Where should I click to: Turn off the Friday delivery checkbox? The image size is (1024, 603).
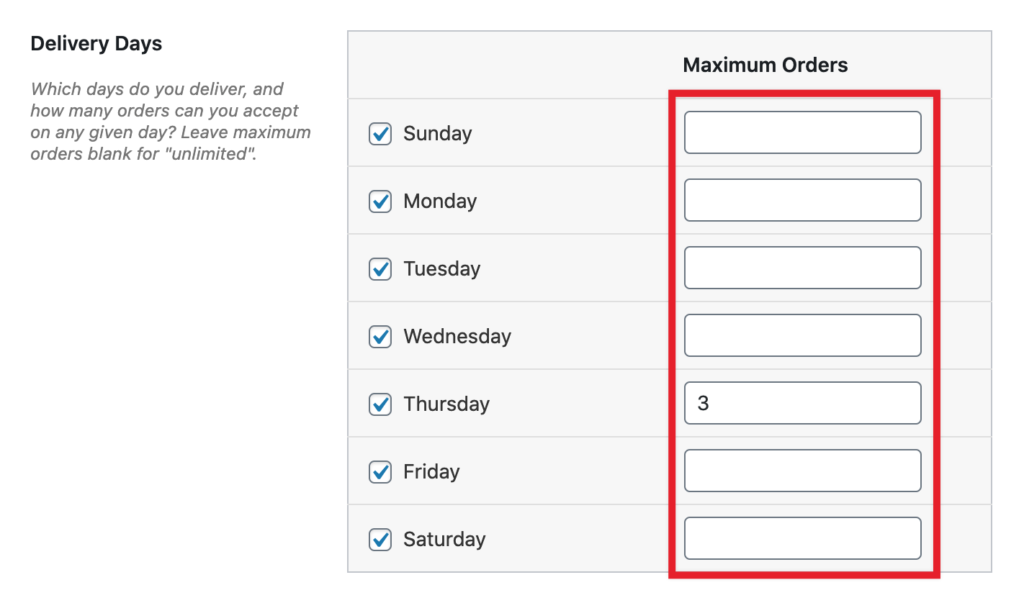tap(380, 472)
